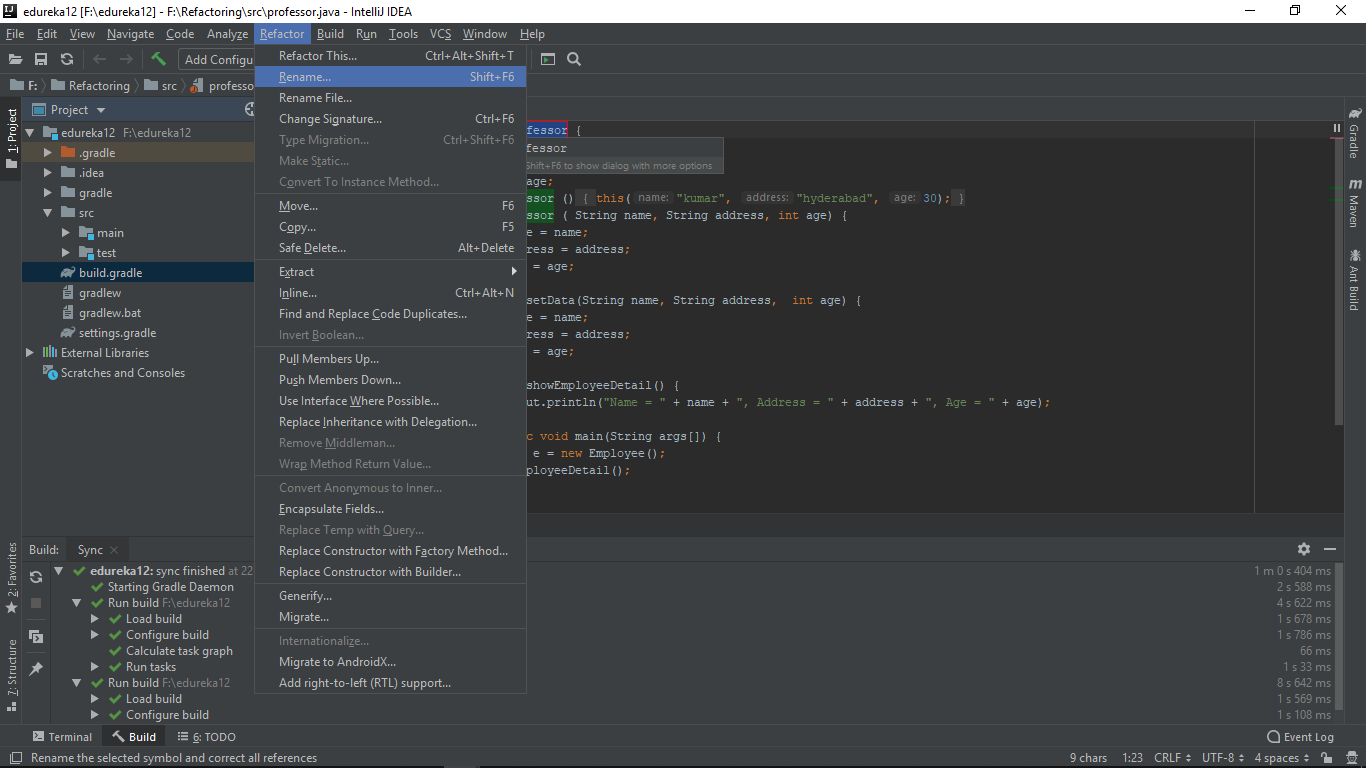
Task: Expand the Run tasks build node
Action: coord(95,667)
